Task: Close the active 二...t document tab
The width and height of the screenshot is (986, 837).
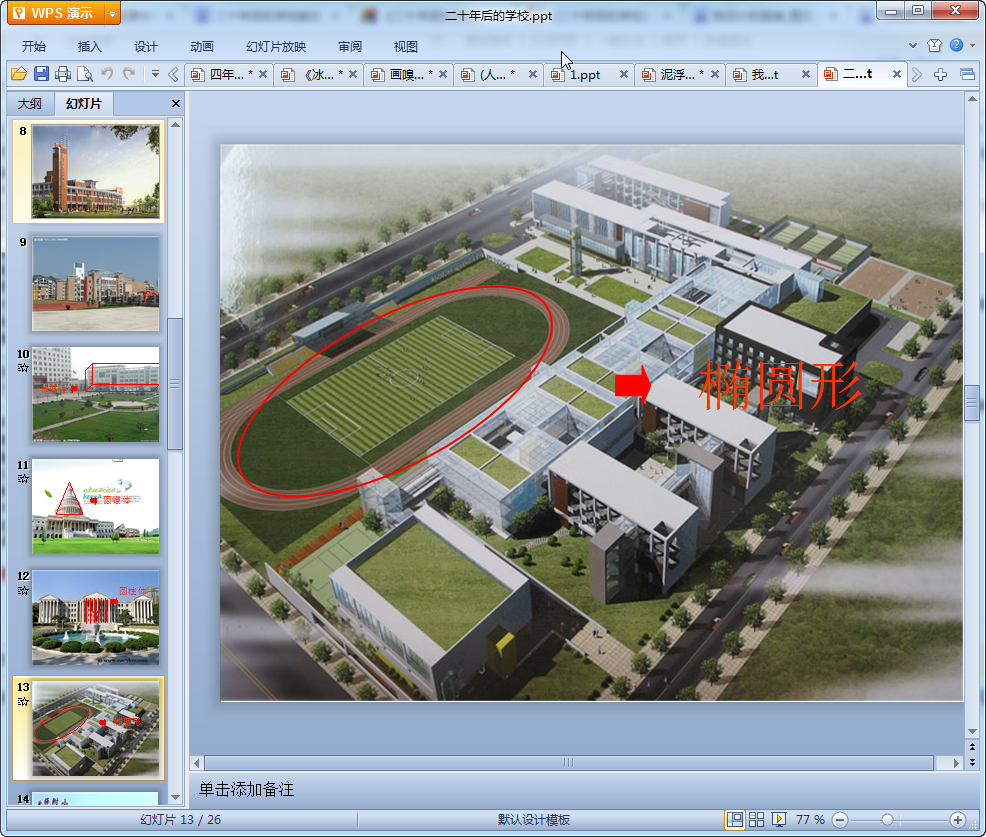Action: tap(897, 74)
